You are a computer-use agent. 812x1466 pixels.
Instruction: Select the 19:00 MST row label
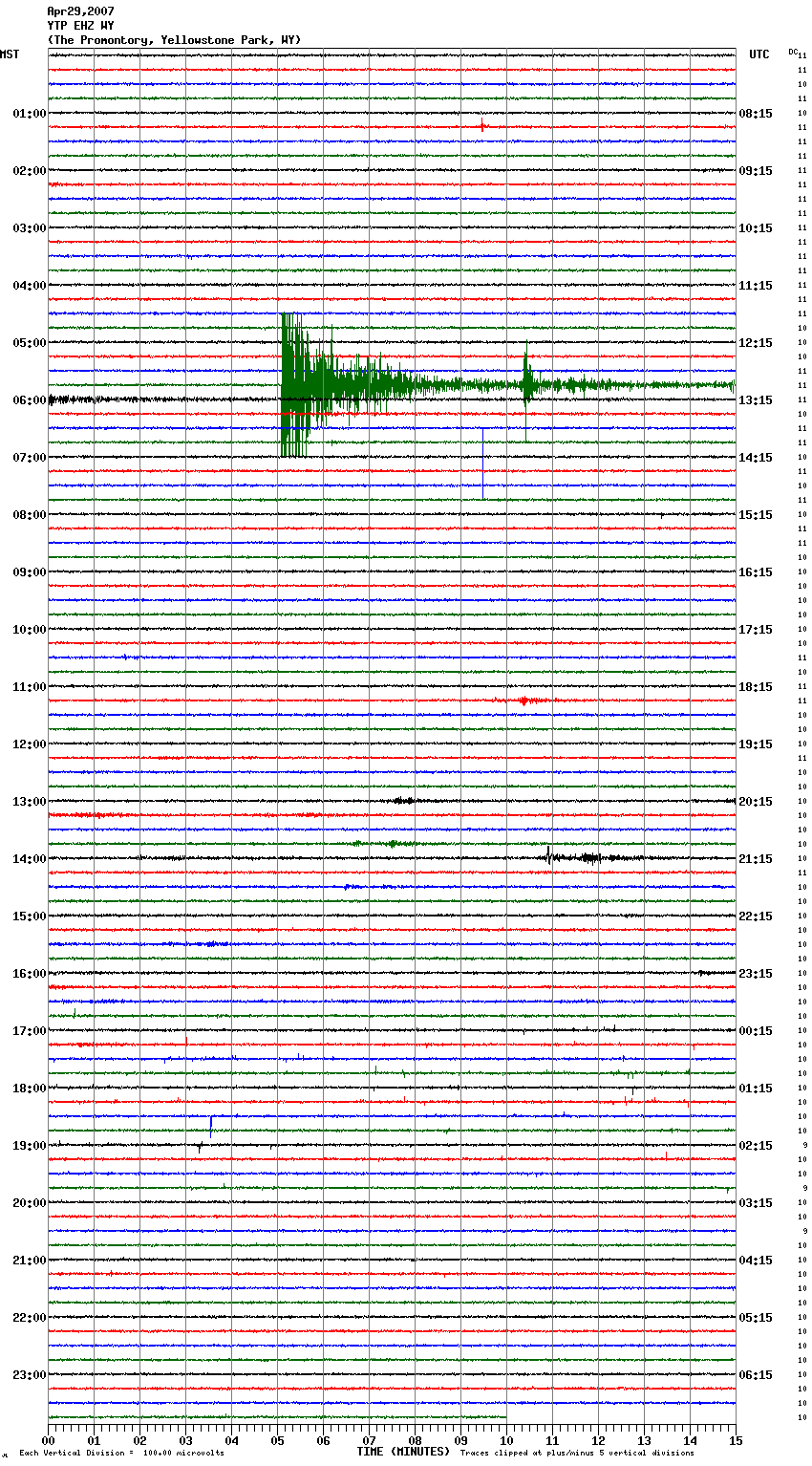30,1146
